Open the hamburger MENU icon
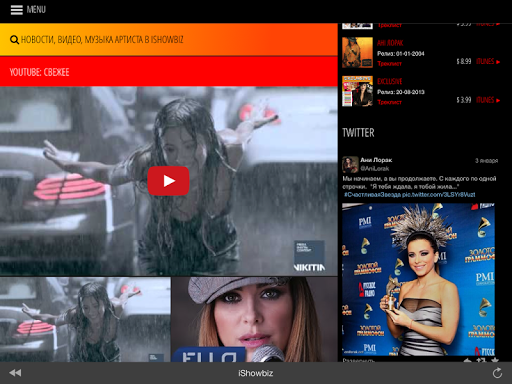The width and height of the screenshot is (512, 384). point(16,10)
